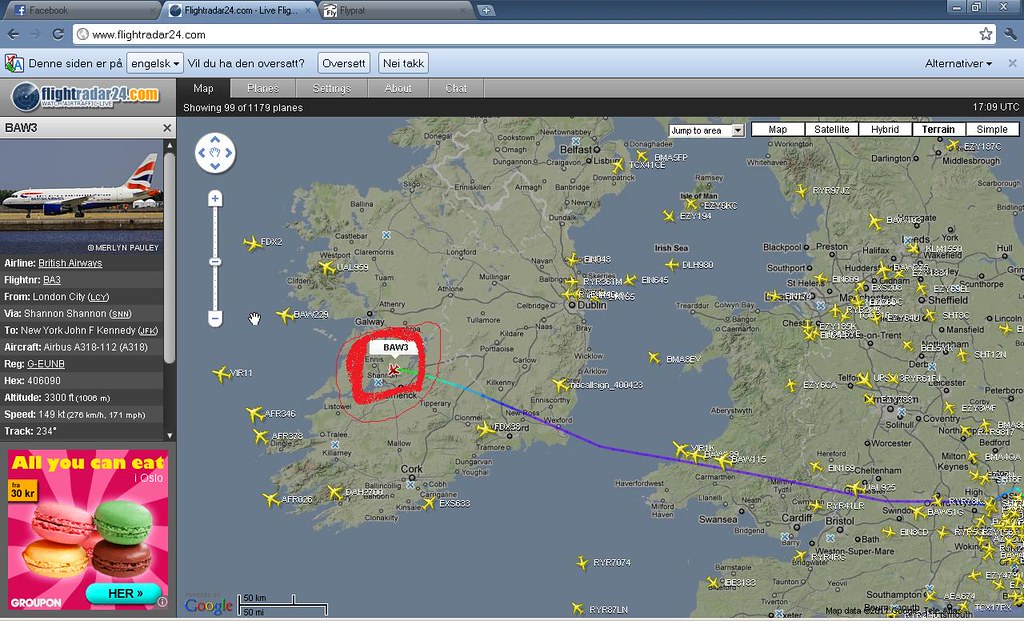Select the RYR87LN plane icon
The image size is (1024, 621).
coord(577,609)
